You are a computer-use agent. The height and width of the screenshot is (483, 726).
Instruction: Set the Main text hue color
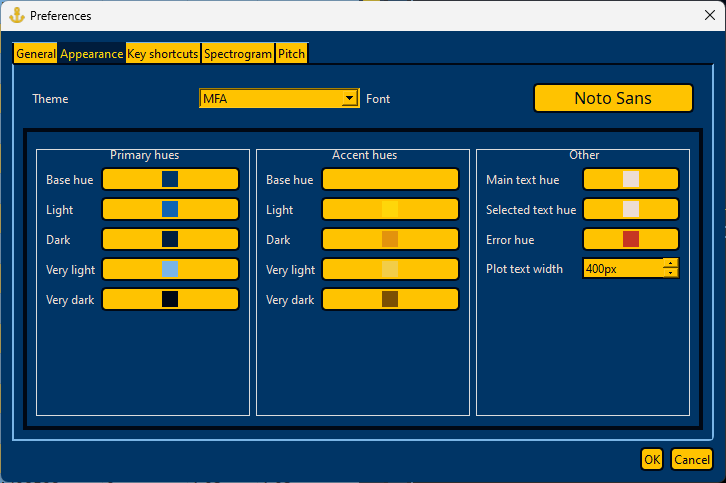click(631, 179)
